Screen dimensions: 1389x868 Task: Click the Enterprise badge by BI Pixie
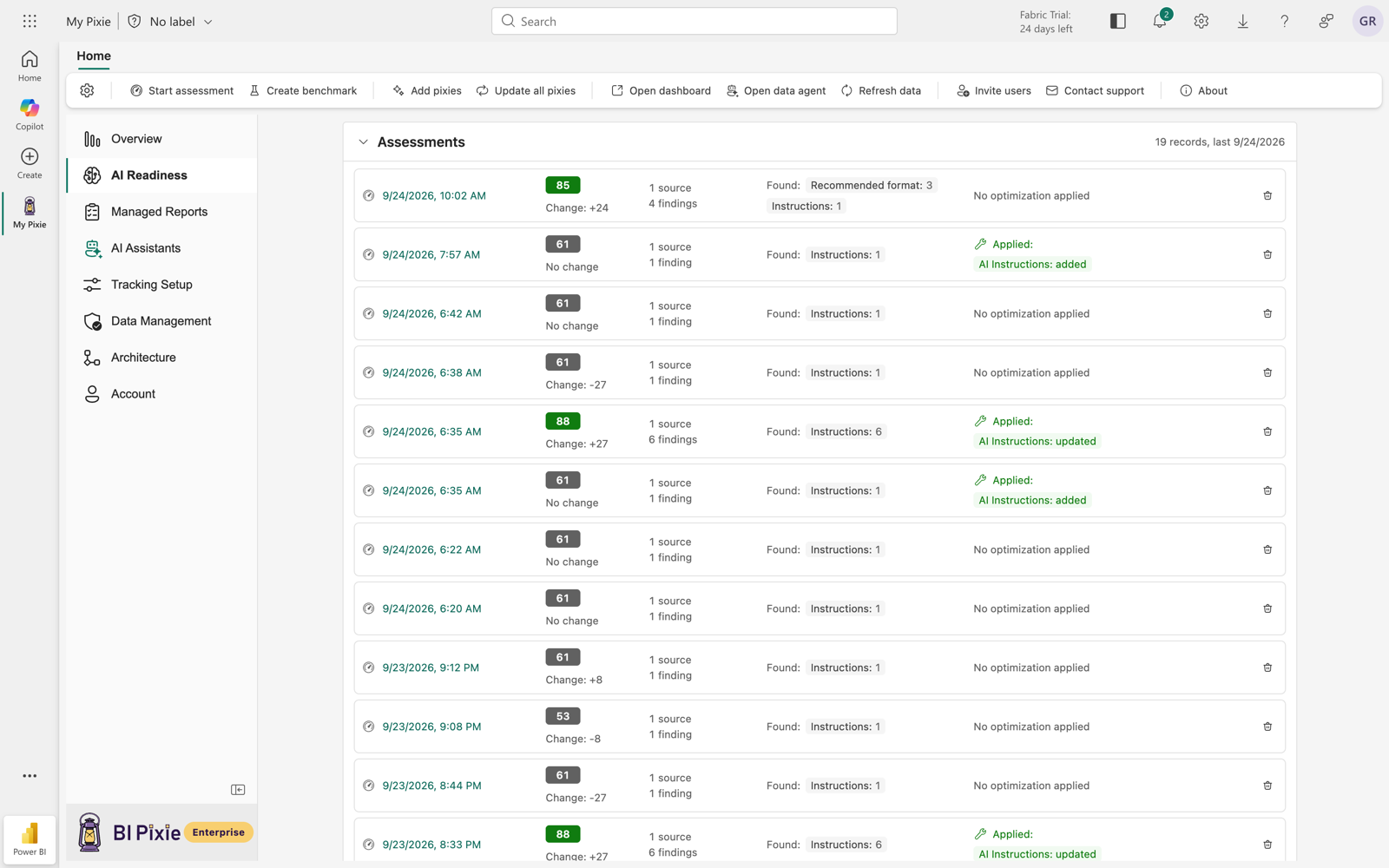pyautogui.click(x=219, y=832)
